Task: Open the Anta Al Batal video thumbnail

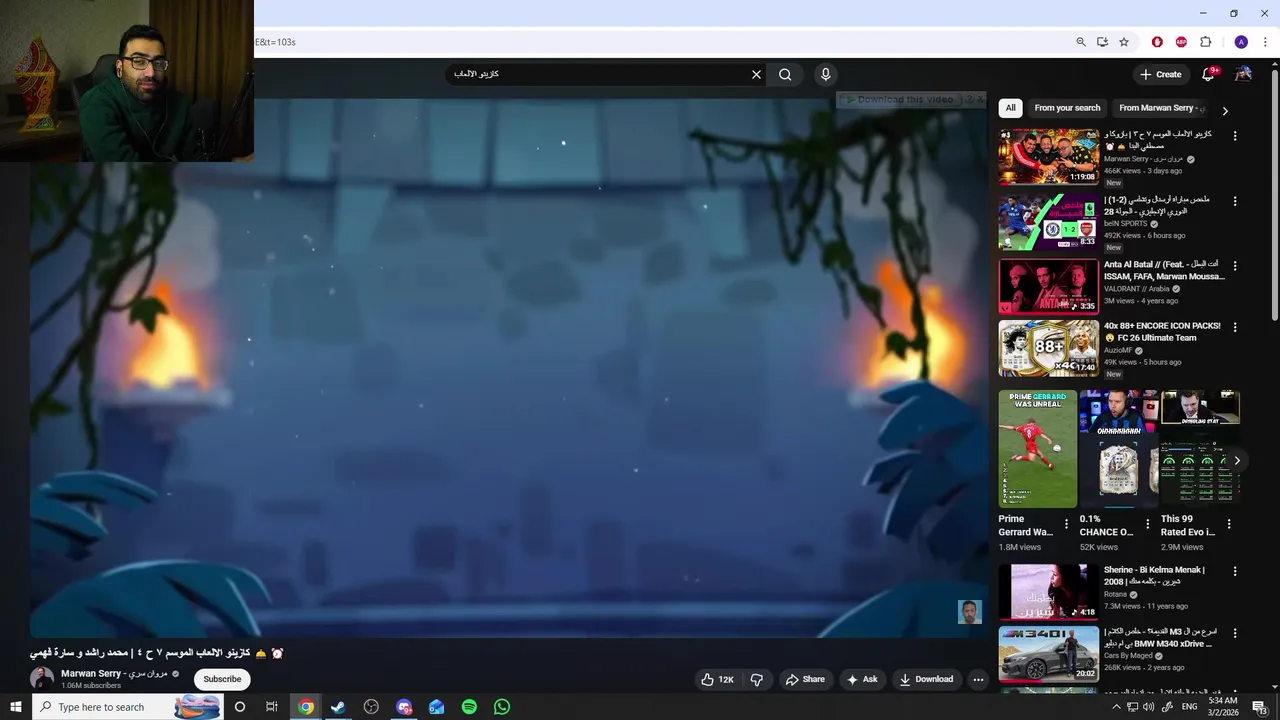Action: pyautogui.click(x=1048, y=287)
